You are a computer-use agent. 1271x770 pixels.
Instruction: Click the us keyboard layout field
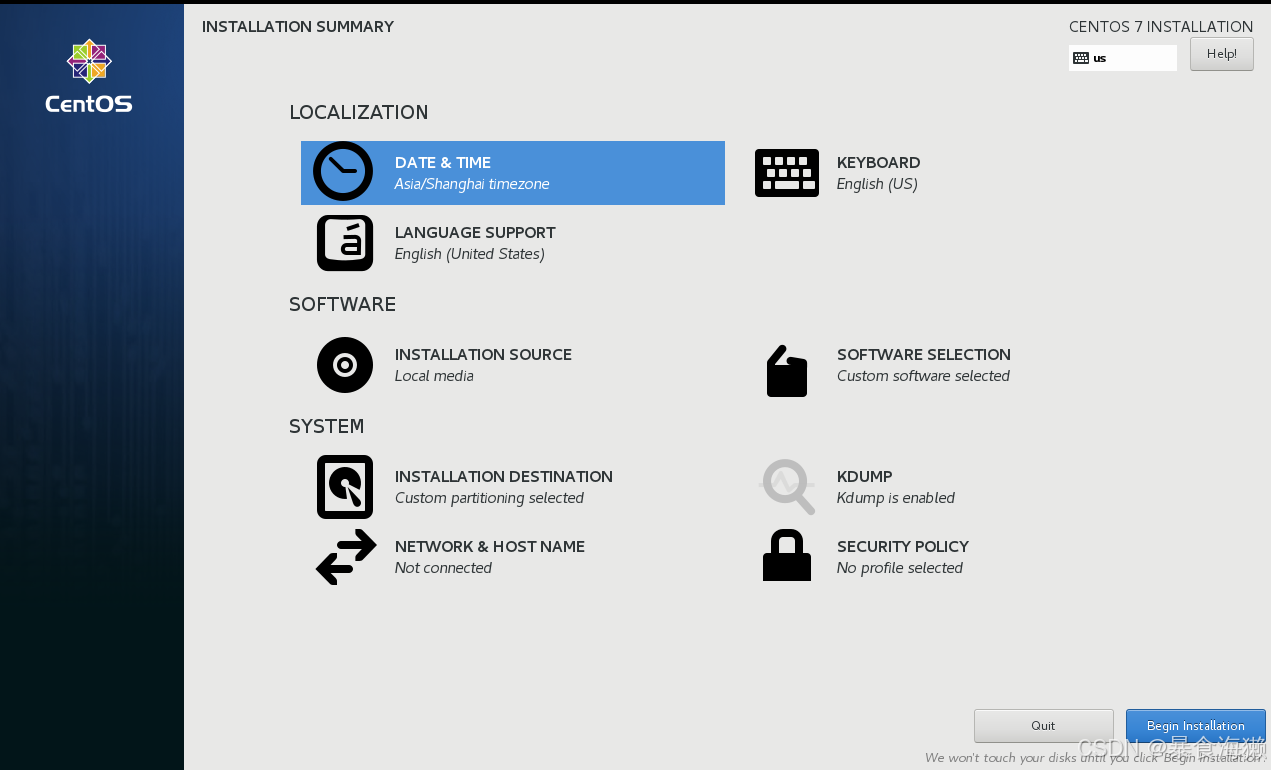coord(1123,58)
